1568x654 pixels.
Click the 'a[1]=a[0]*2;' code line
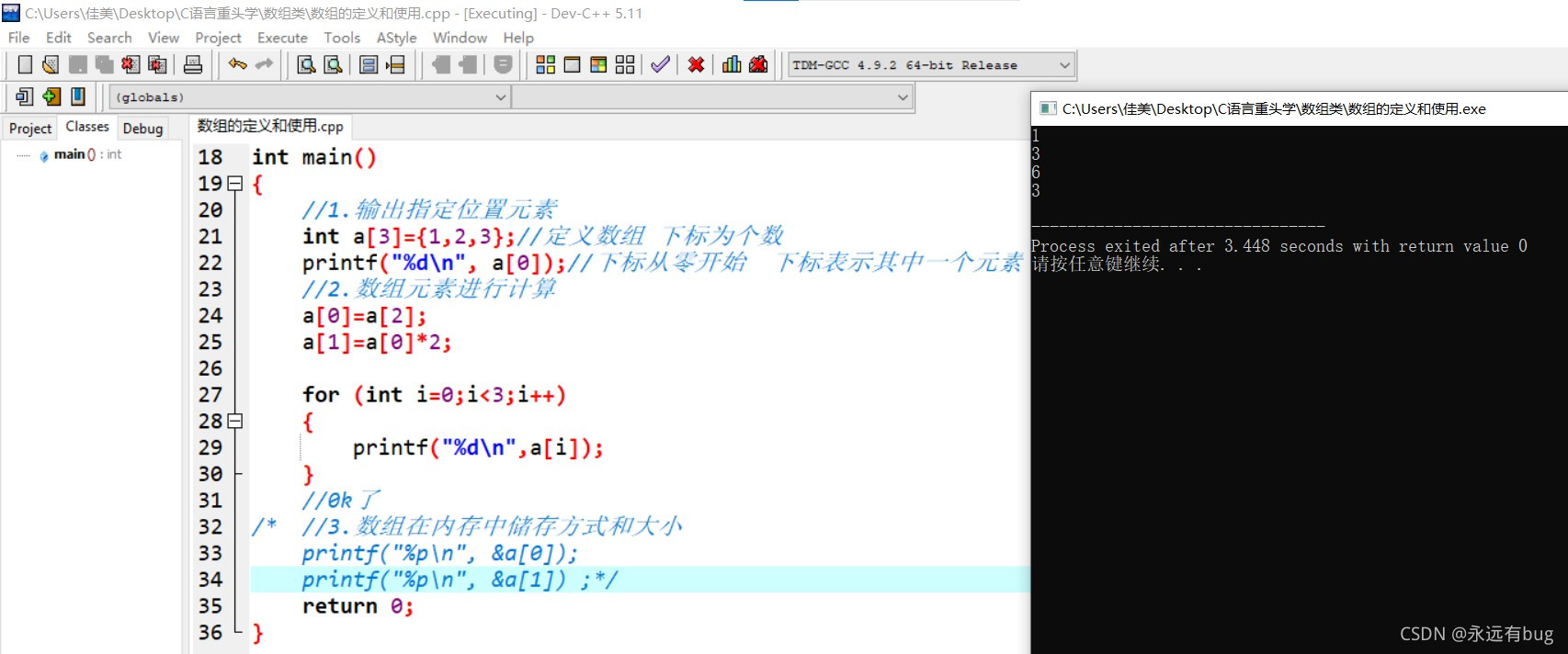tap(377, 343)
